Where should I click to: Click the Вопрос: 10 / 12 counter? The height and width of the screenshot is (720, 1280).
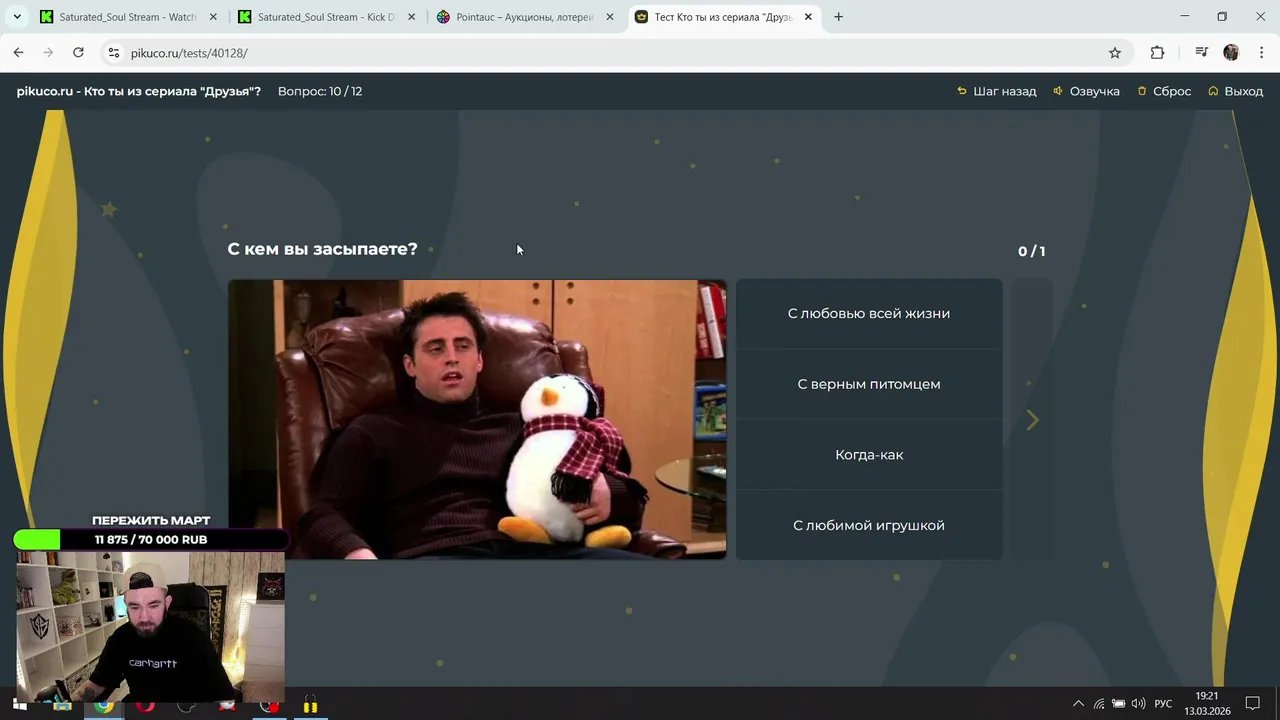pyautogui.click(x=320, y=91)
